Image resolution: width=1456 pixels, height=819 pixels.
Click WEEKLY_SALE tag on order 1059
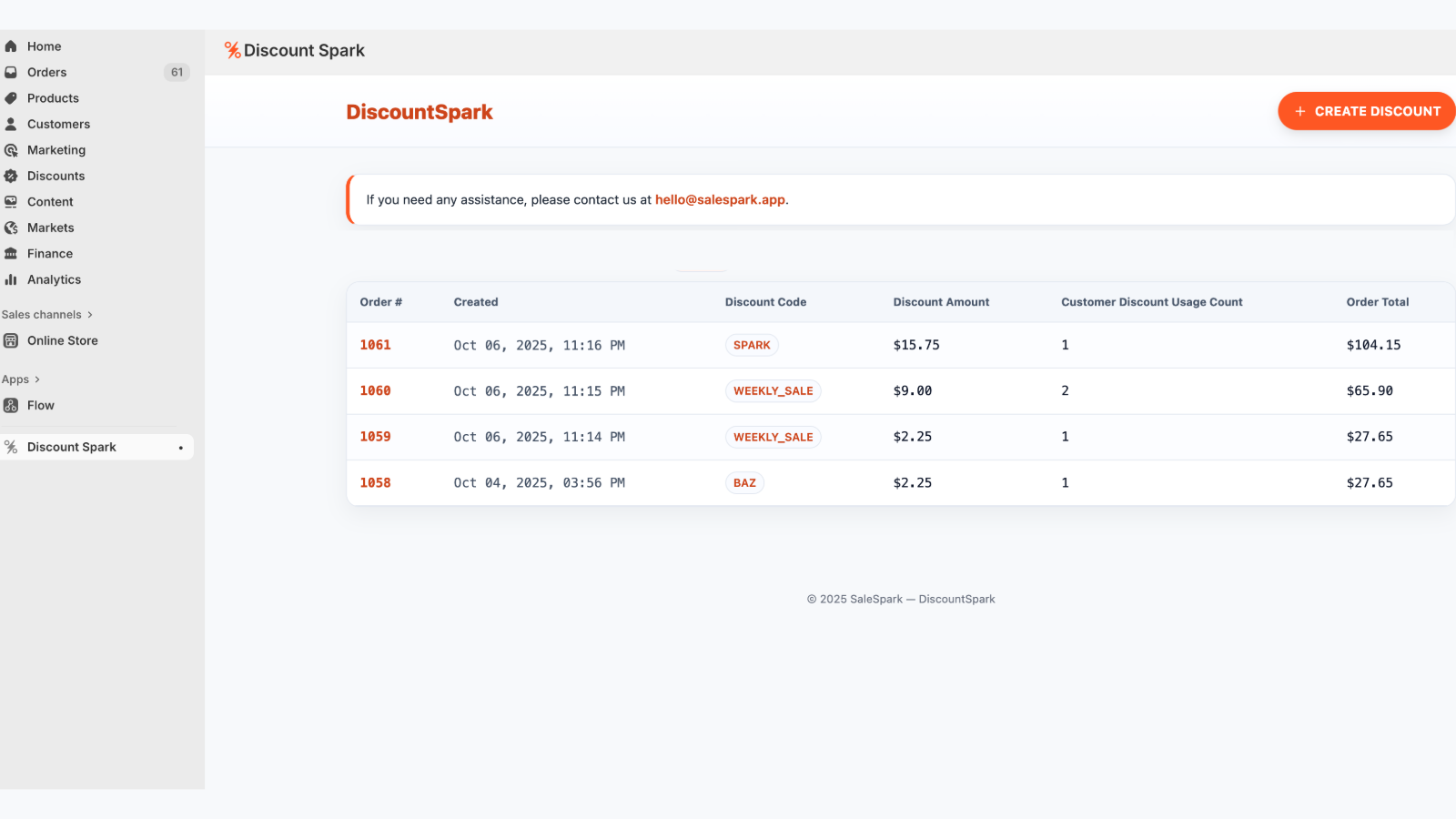click(x=773, y=437)
